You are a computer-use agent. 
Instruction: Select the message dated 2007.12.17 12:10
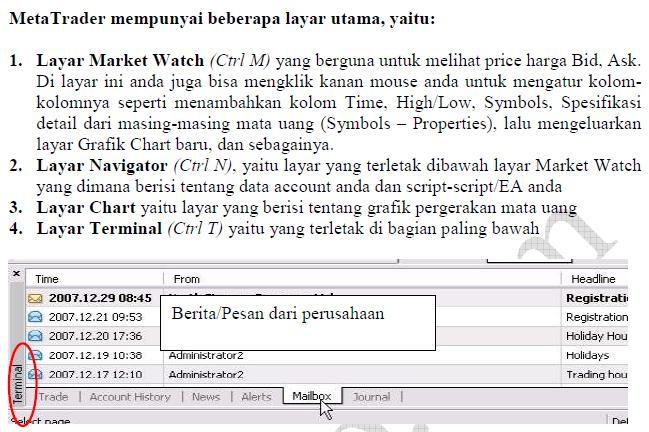click(95, 374)
